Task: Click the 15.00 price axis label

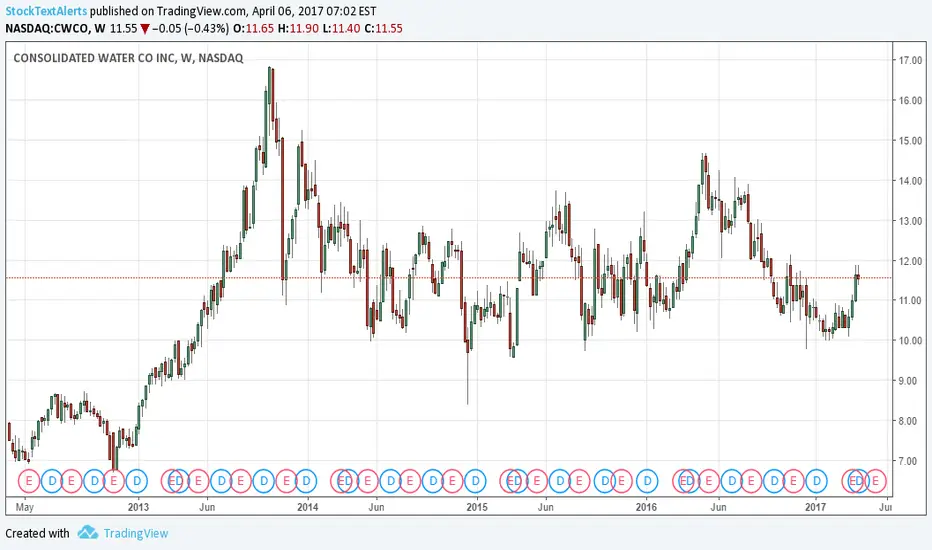Action: click(x=911, y=141)
